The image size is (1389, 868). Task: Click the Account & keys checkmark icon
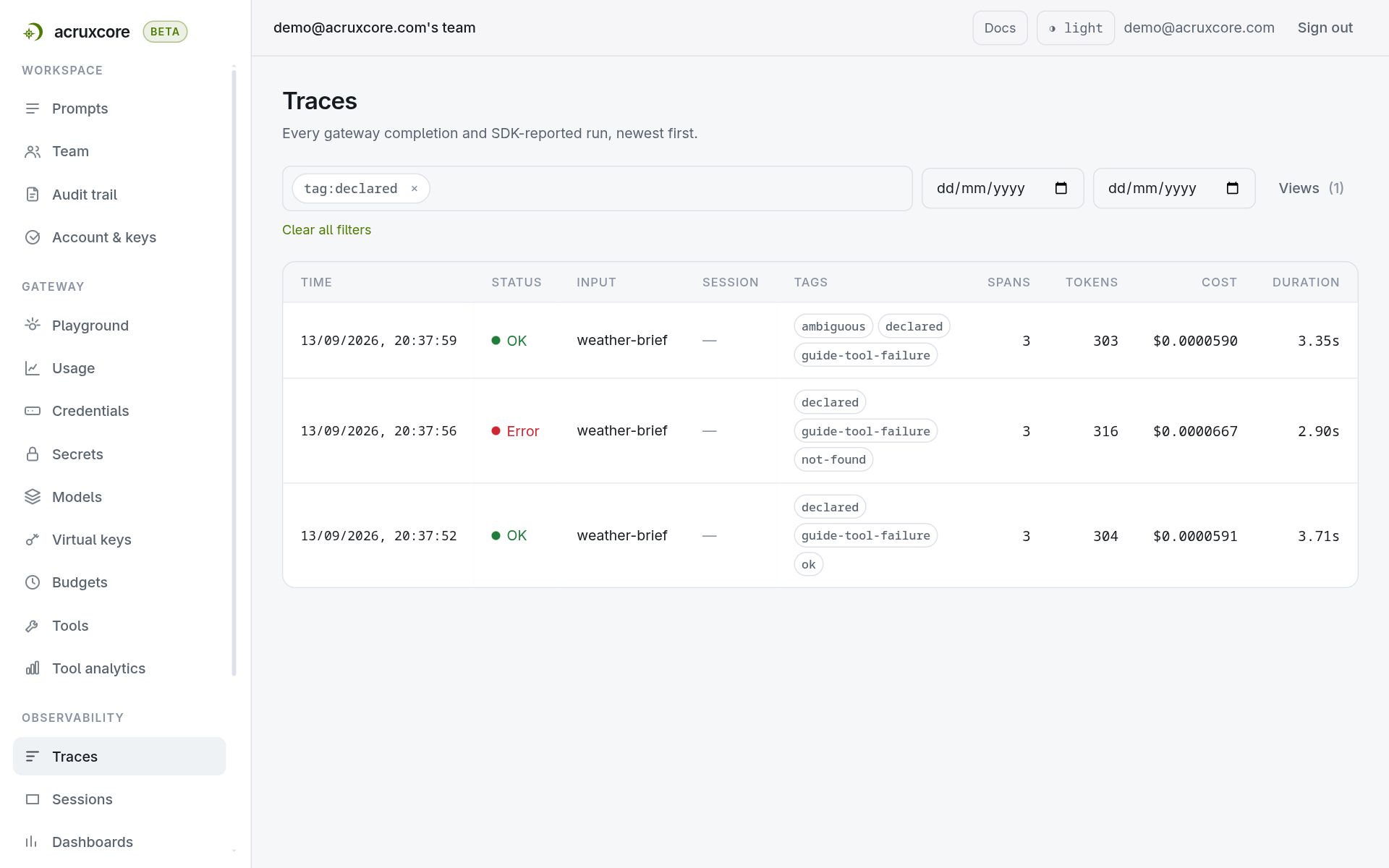[33, 237]
